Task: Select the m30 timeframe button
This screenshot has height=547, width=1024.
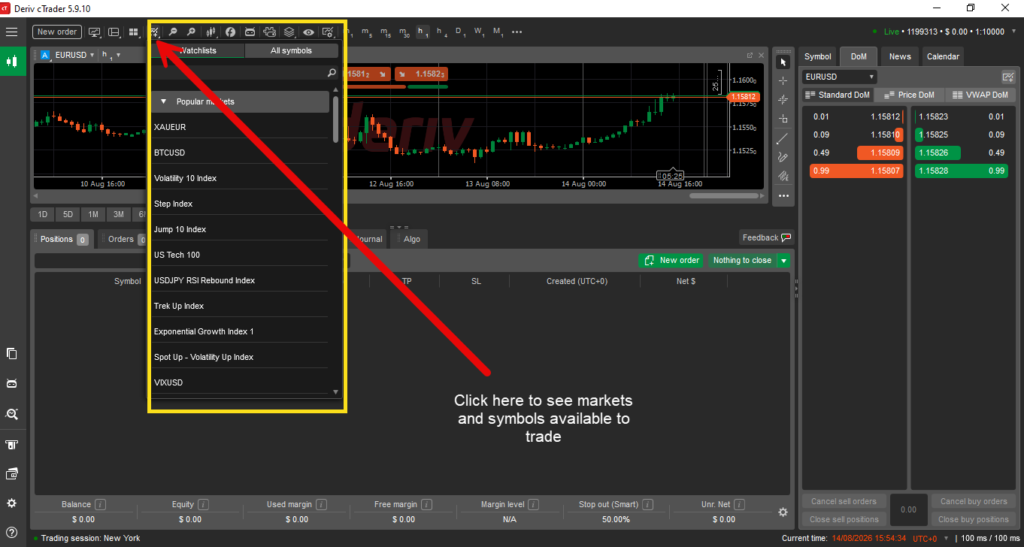Action: tap(404, 31)
